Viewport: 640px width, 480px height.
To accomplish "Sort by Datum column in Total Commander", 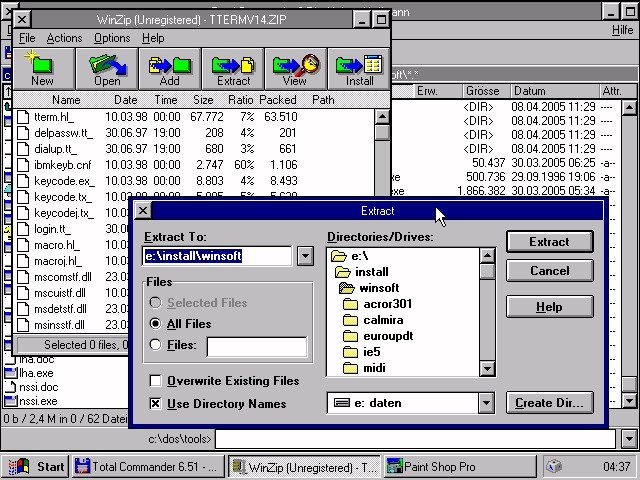I will click(x=554, y=91).
